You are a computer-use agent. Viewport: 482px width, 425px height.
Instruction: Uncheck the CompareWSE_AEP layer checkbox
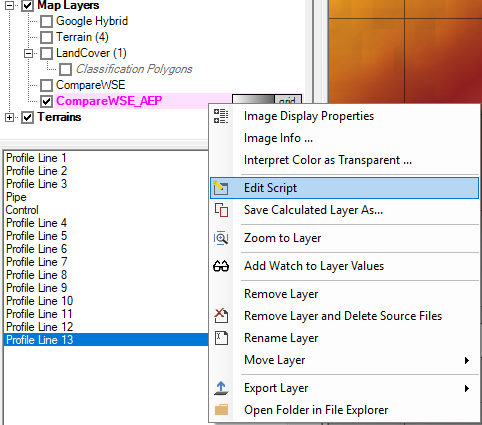point(46,101)
